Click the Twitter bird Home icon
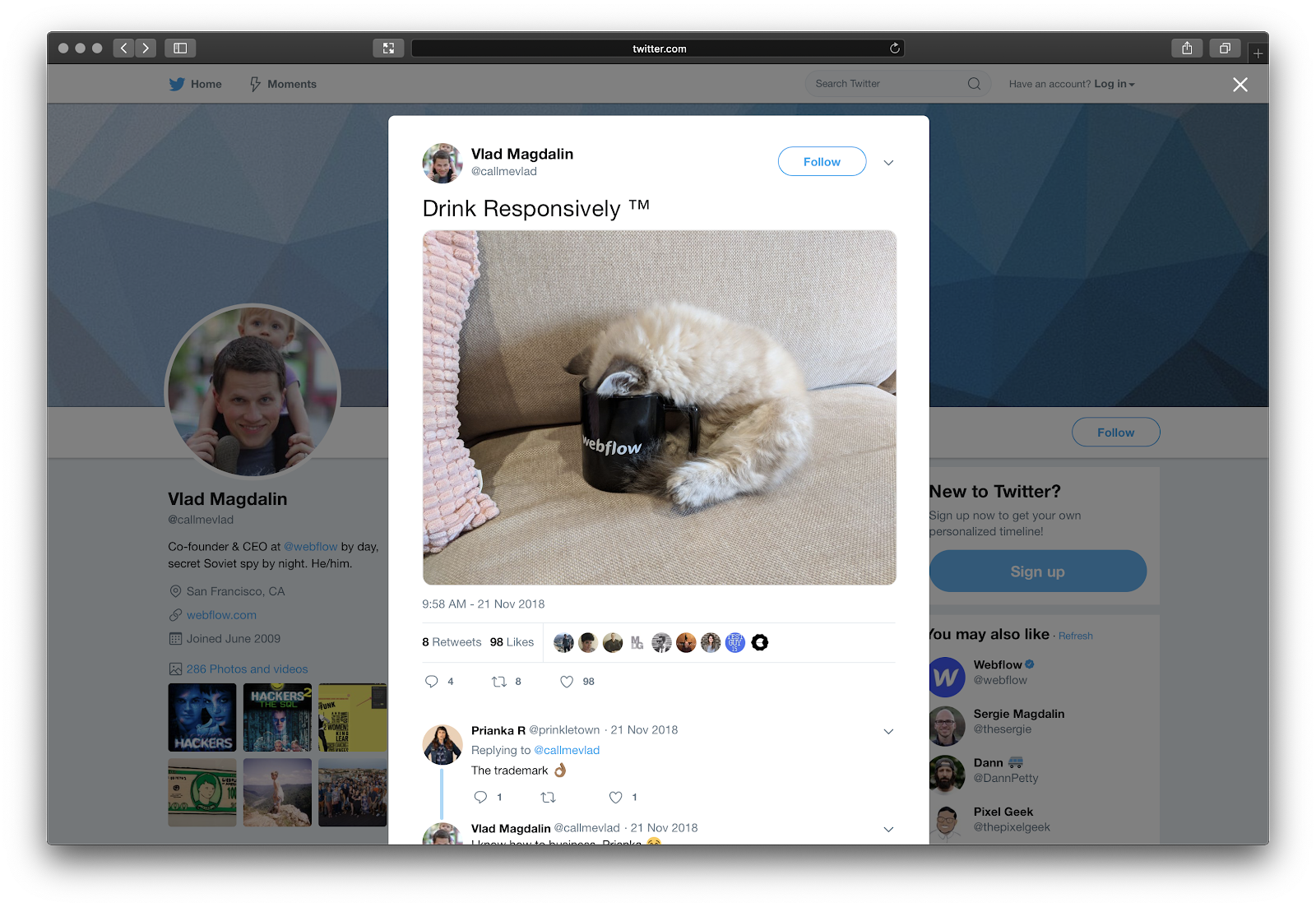This screenshot has width=1316, height=907. (177, 84)
